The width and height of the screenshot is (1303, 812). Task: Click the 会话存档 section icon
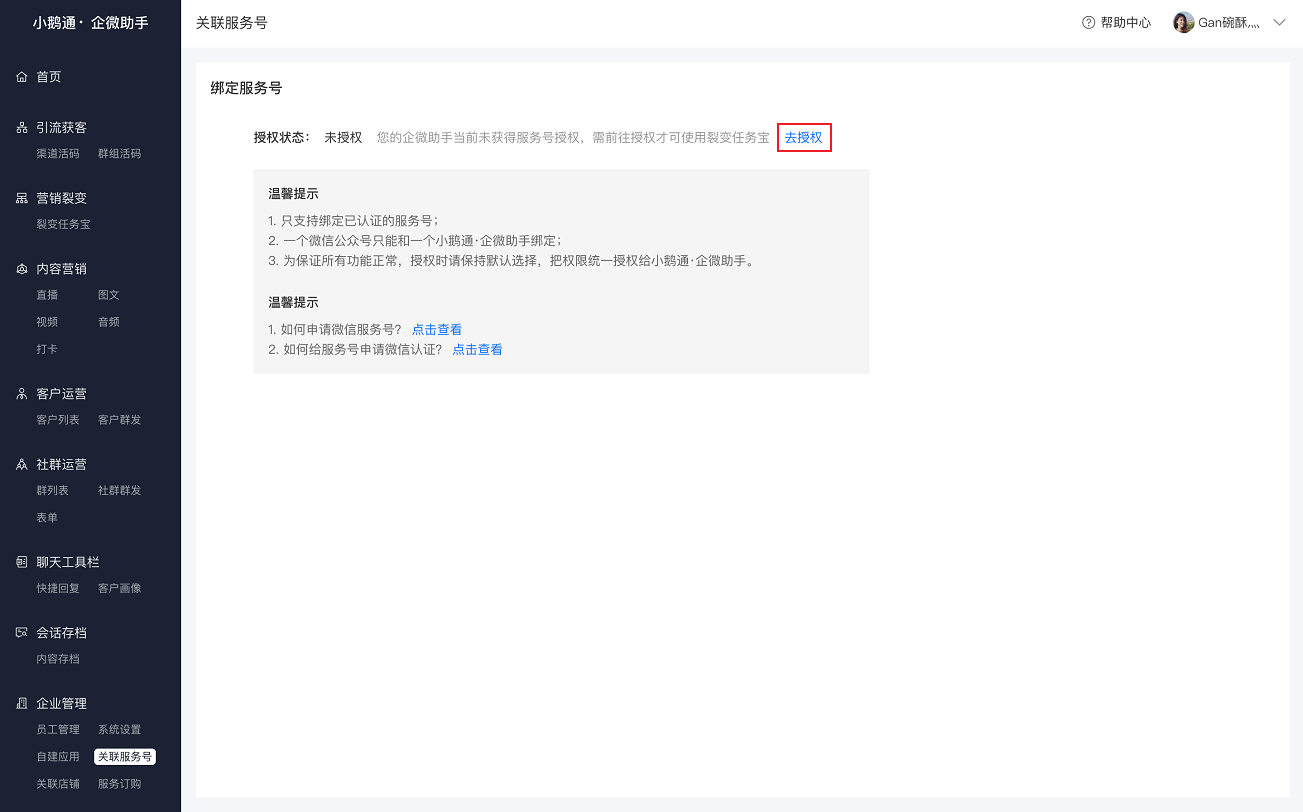pos(22,633)
